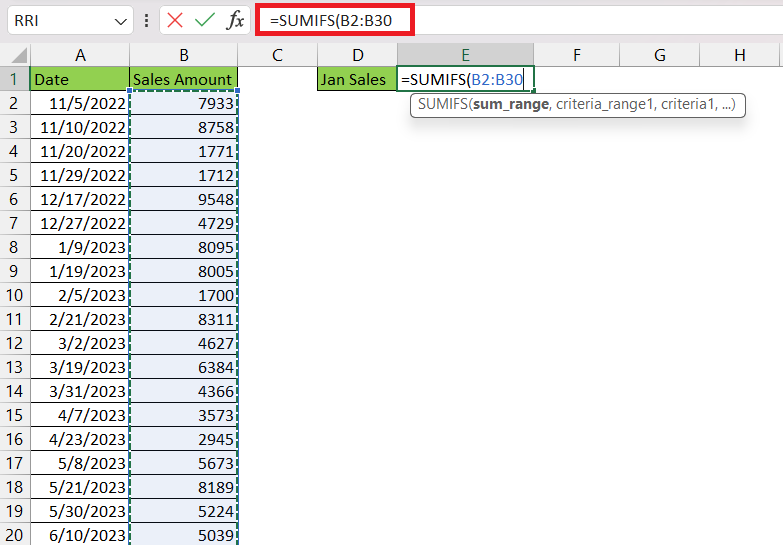Select row 20 header

[15, 535]
